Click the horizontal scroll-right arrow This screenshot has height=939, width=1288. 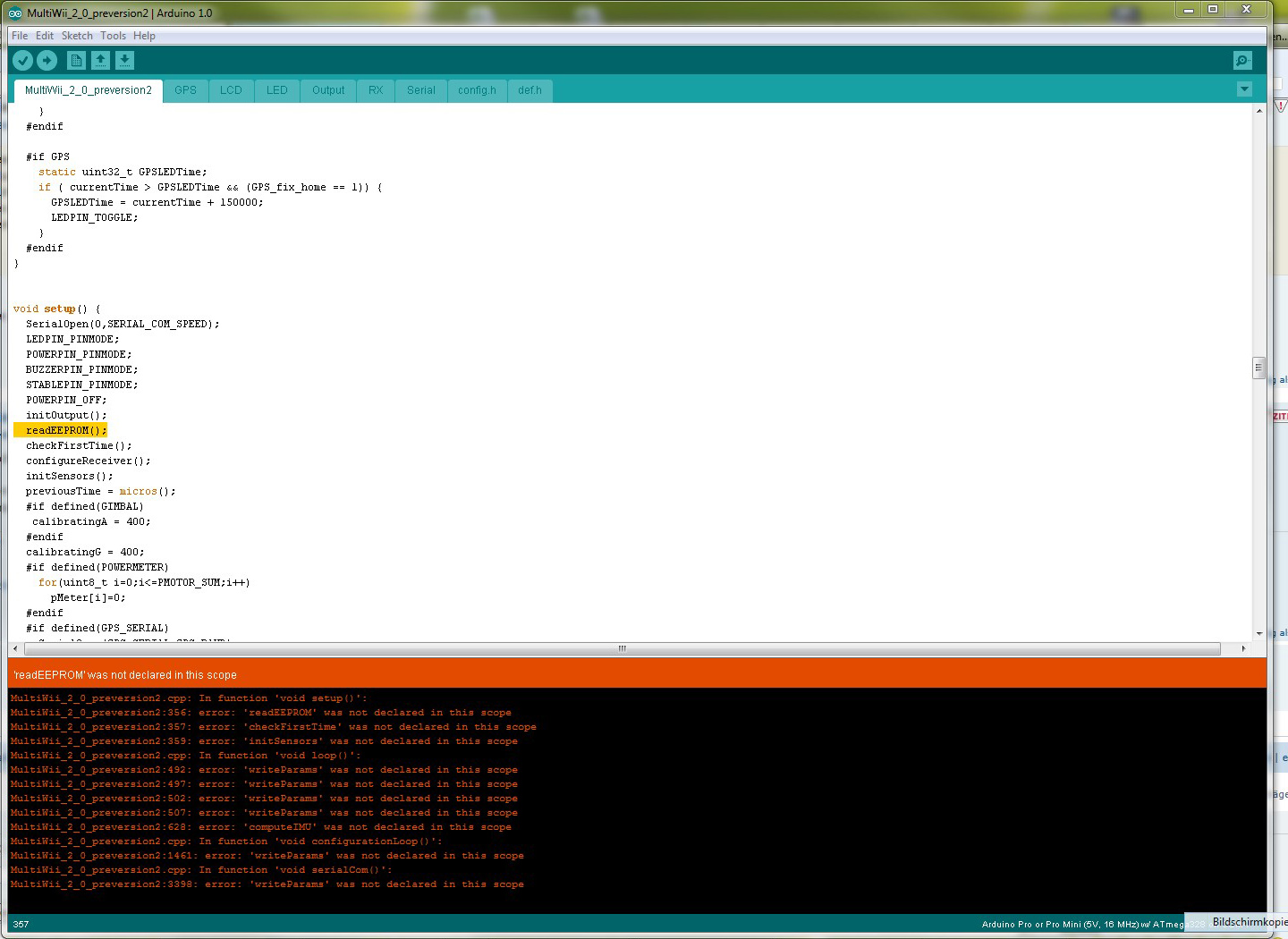(1243, 648)
